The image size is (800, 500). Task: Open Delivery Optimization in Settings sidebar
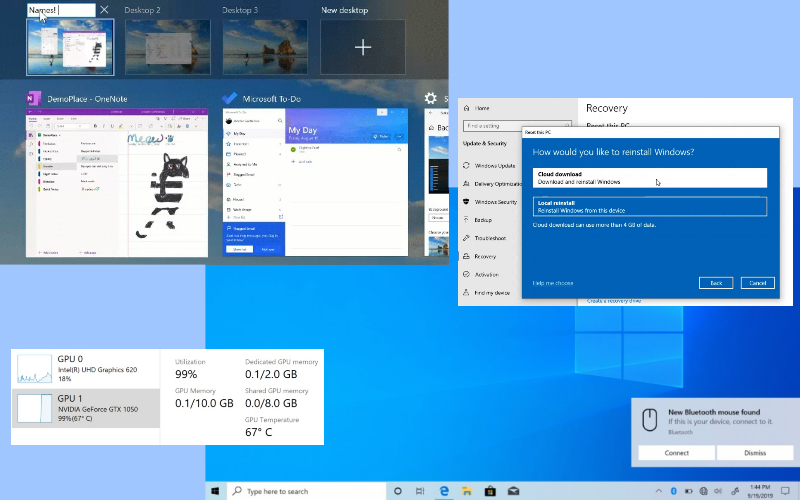[491, 184]
